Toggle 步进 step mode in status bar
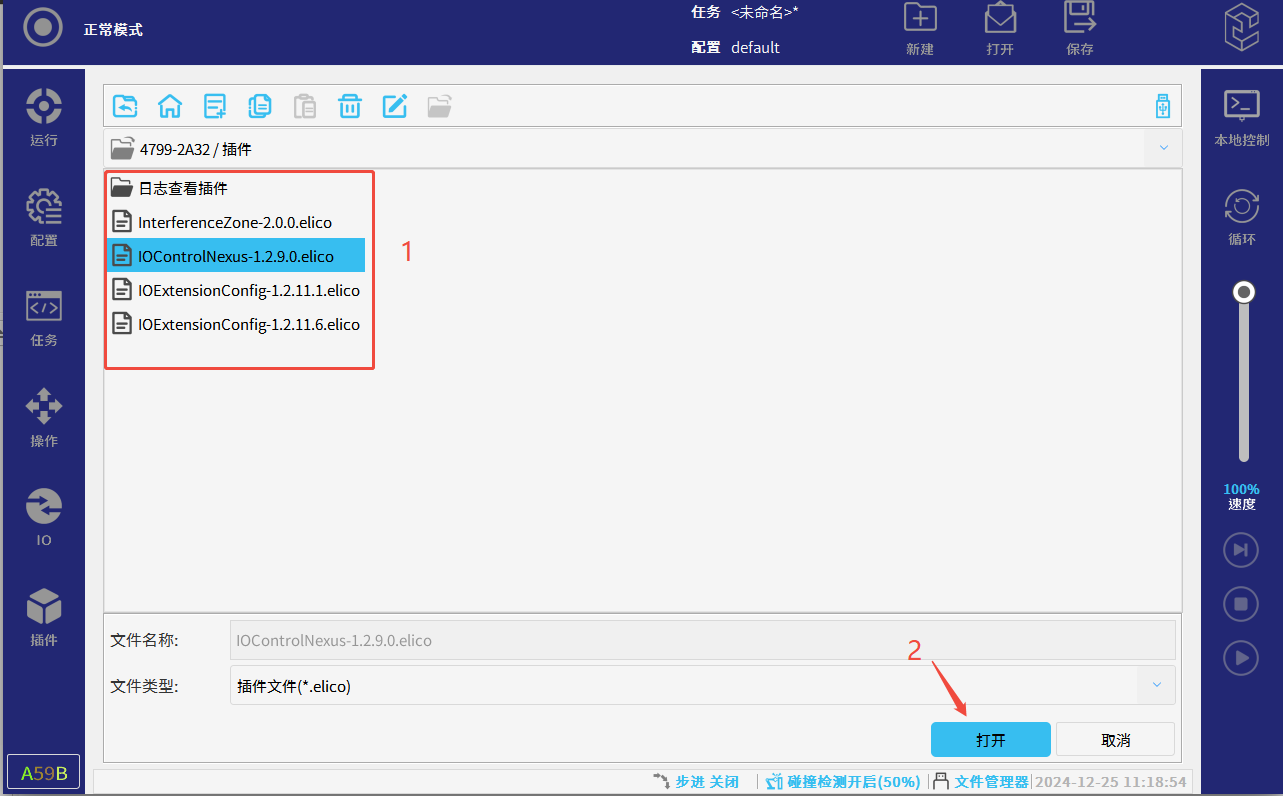 pyautogui.click(x=696, y=782)
